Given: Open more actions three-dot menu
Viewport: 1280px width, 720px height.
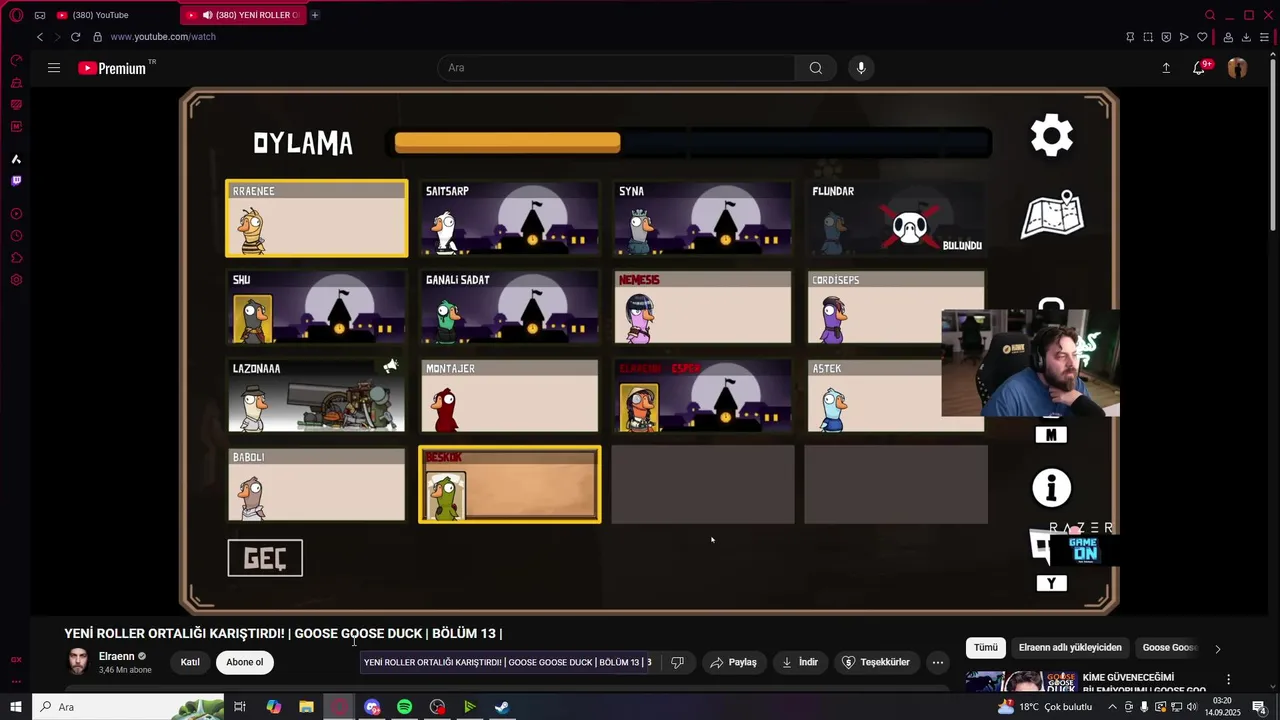Looking at the screenshot, I should pos(938,662).
